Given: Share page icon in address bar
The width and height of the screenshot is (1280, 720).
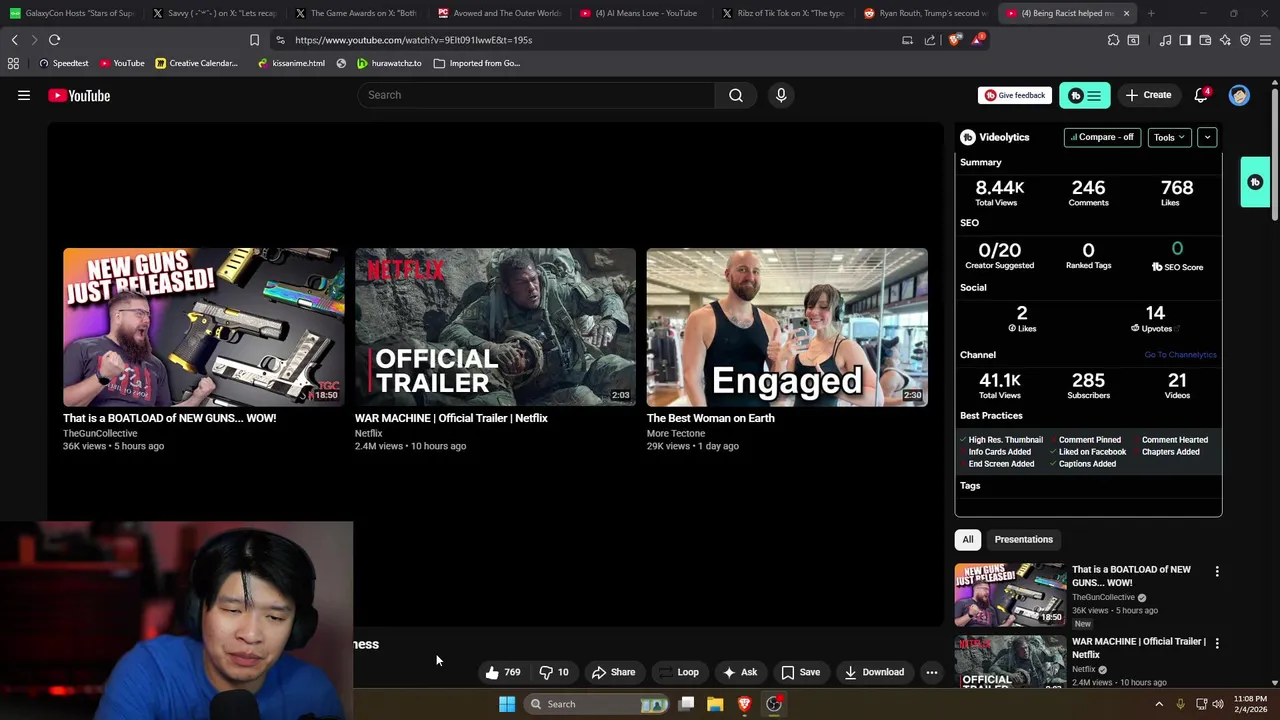Looking at the screenshot, I should 930,40.
